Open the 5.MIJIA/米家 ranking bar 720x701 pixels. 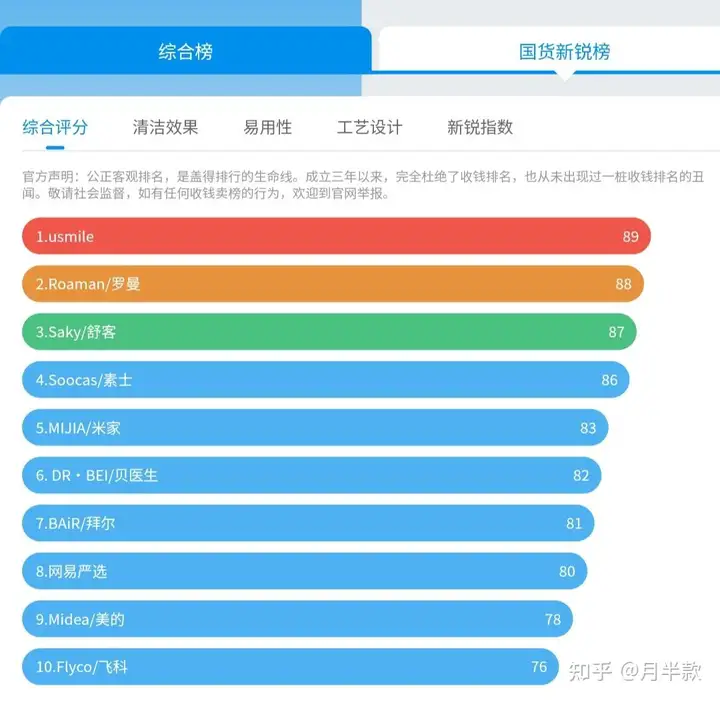[x=315, y=427]
